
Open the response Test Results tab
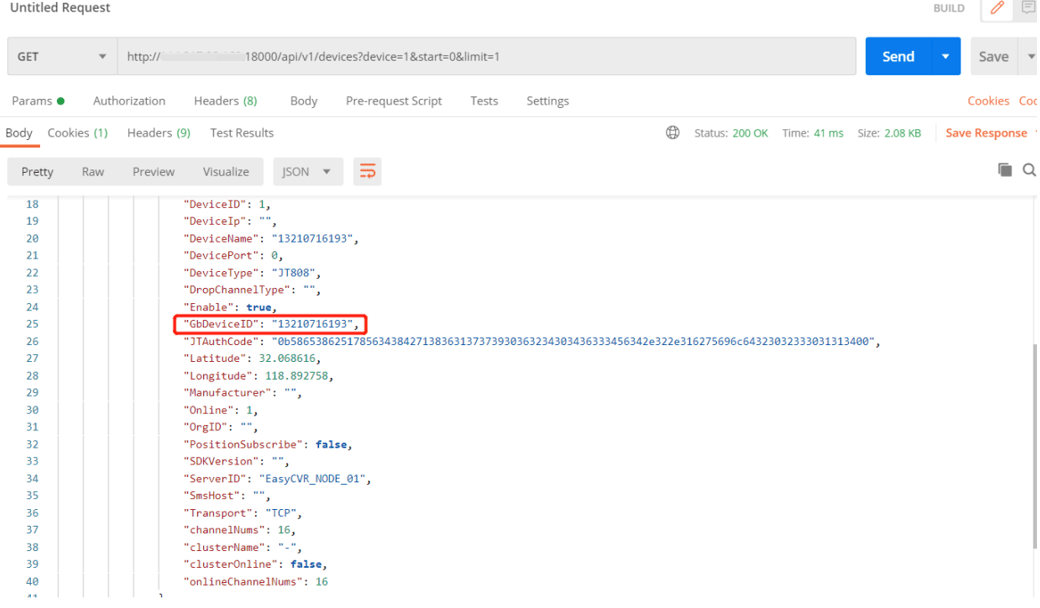pyautogui.click(x=242, y=133)
